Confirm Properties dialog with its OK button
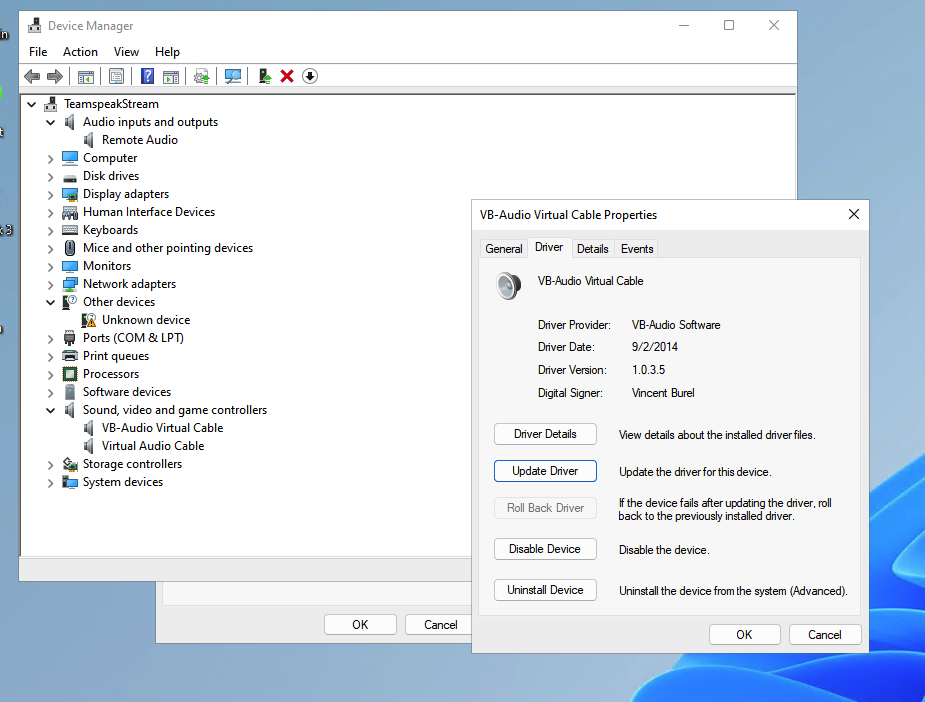Viewport: 925px width, 702px height. [x=744, y=635]
